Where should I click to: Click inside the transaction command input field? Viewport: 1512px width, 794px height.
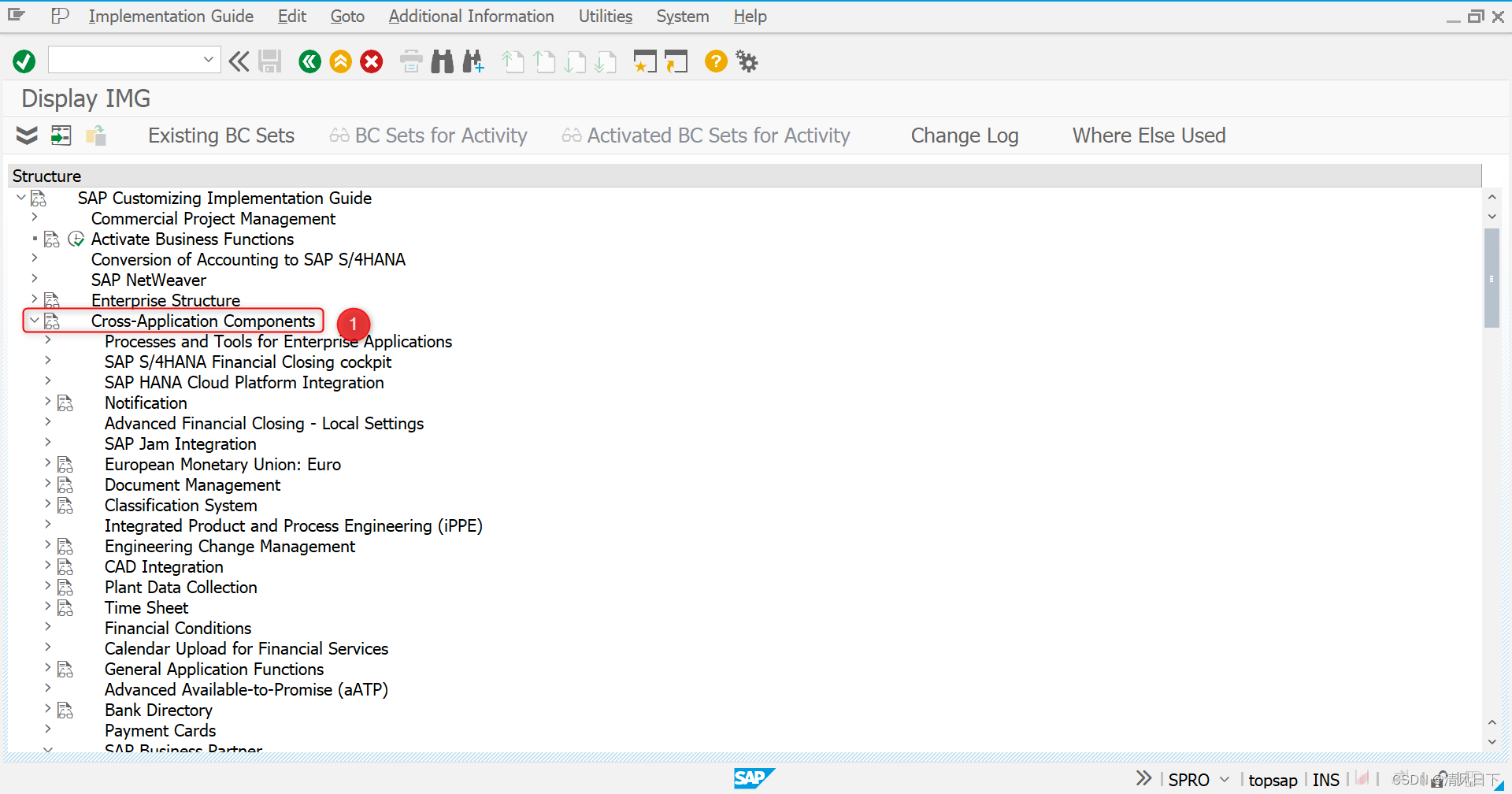pyautogui.click(x=124, y=59)
